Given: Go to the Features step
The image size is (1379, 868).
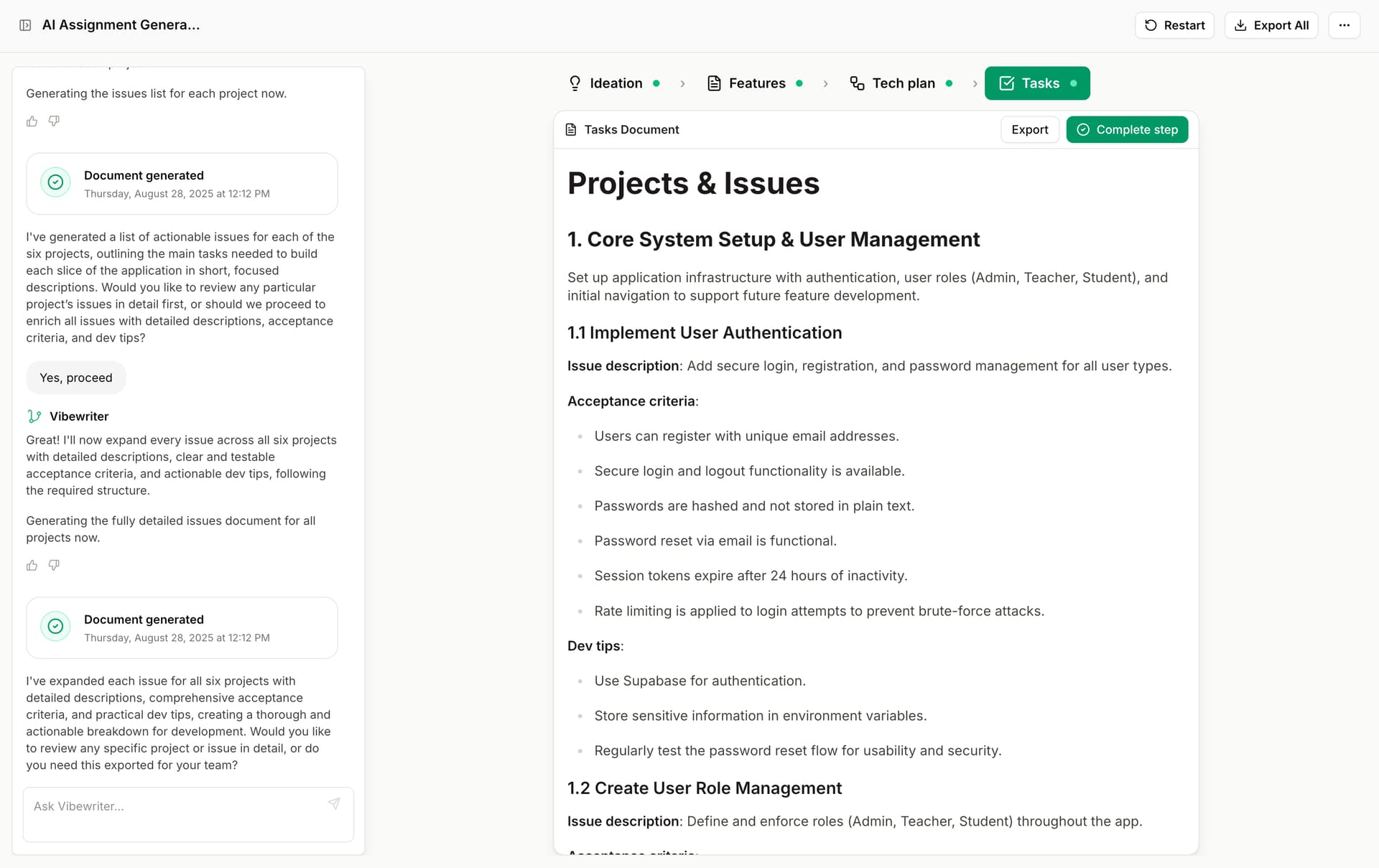Looking at the screenshot, I should 756,83.
